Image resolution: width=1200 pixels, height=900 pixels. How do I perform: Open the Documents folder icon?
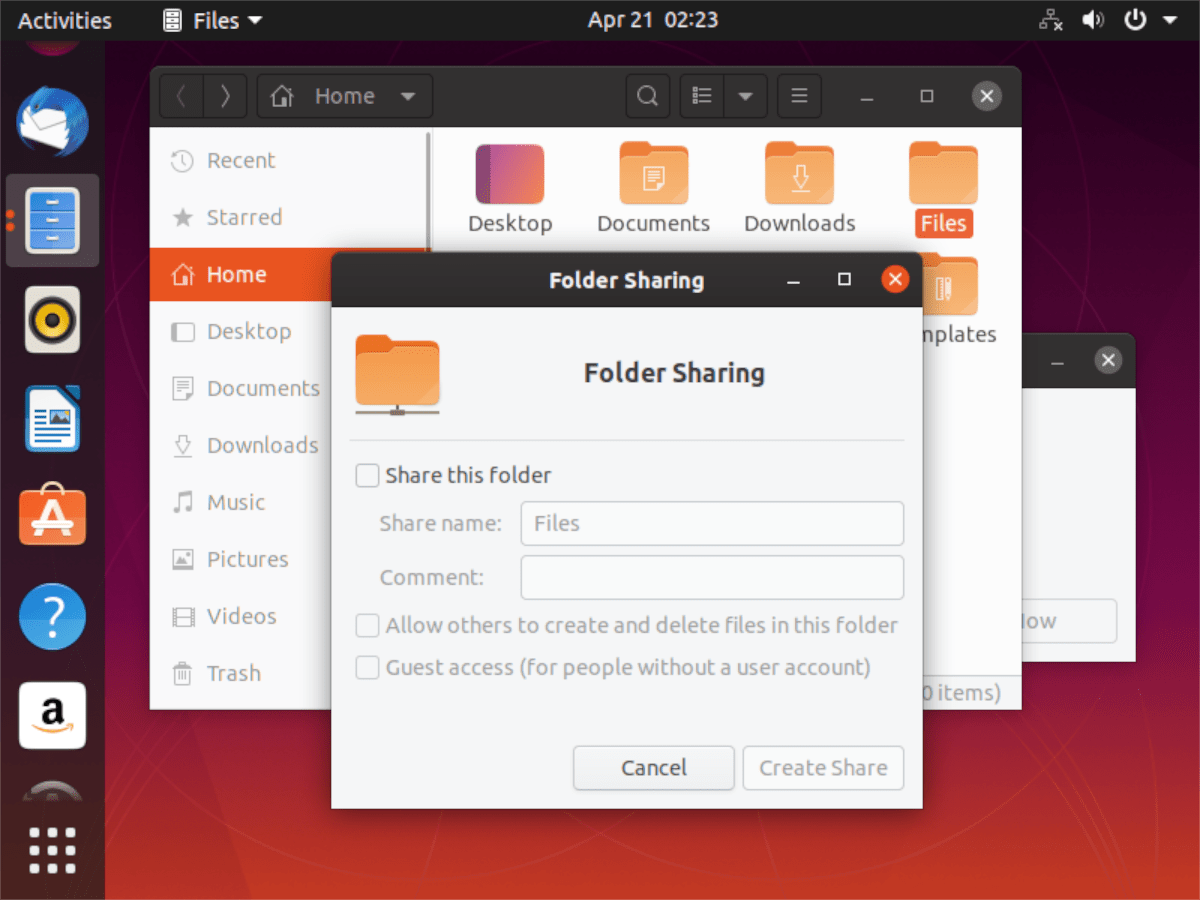pos(653,173)
